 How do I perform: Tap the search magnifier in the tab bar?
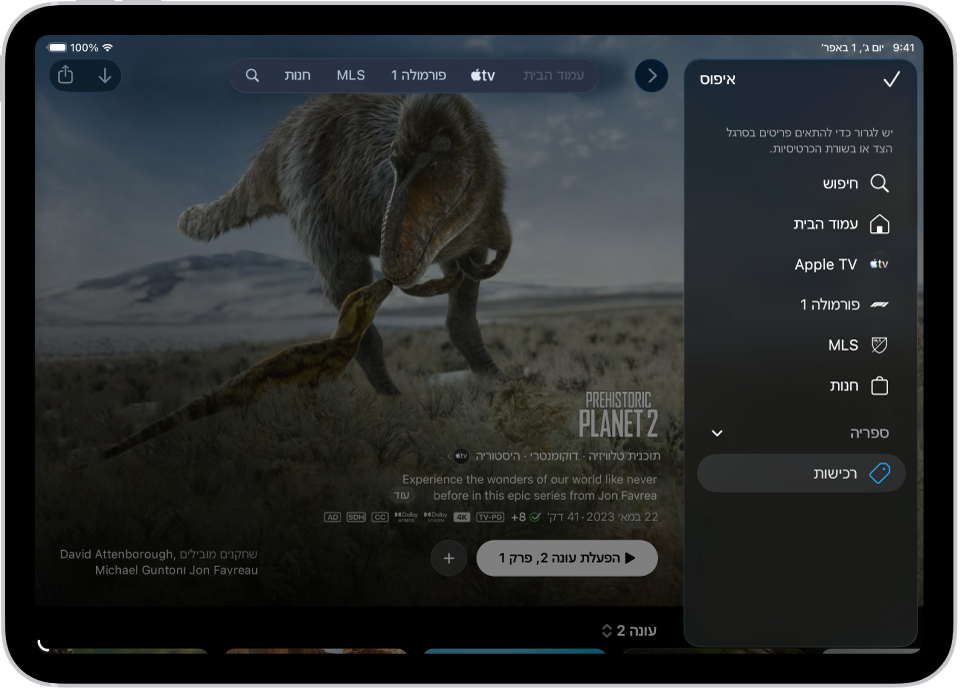click(252, 75)
